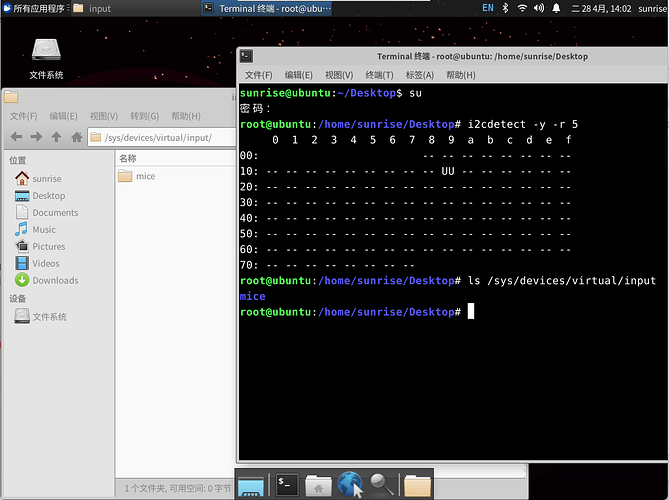The image size is (669, 500).
Task: Open the terminal 帮助(H) menu
Action: tap(461, 75)
